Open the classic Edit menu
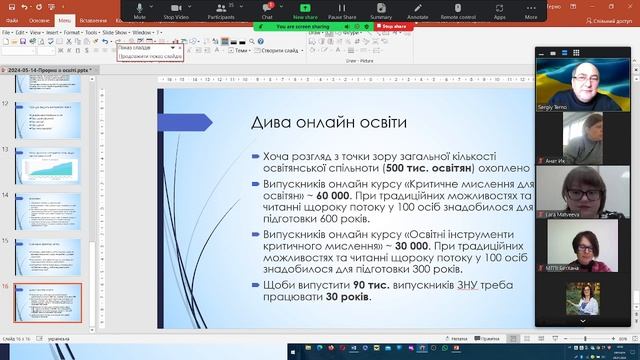Screen dimensions: 640x360 point(20,32)
